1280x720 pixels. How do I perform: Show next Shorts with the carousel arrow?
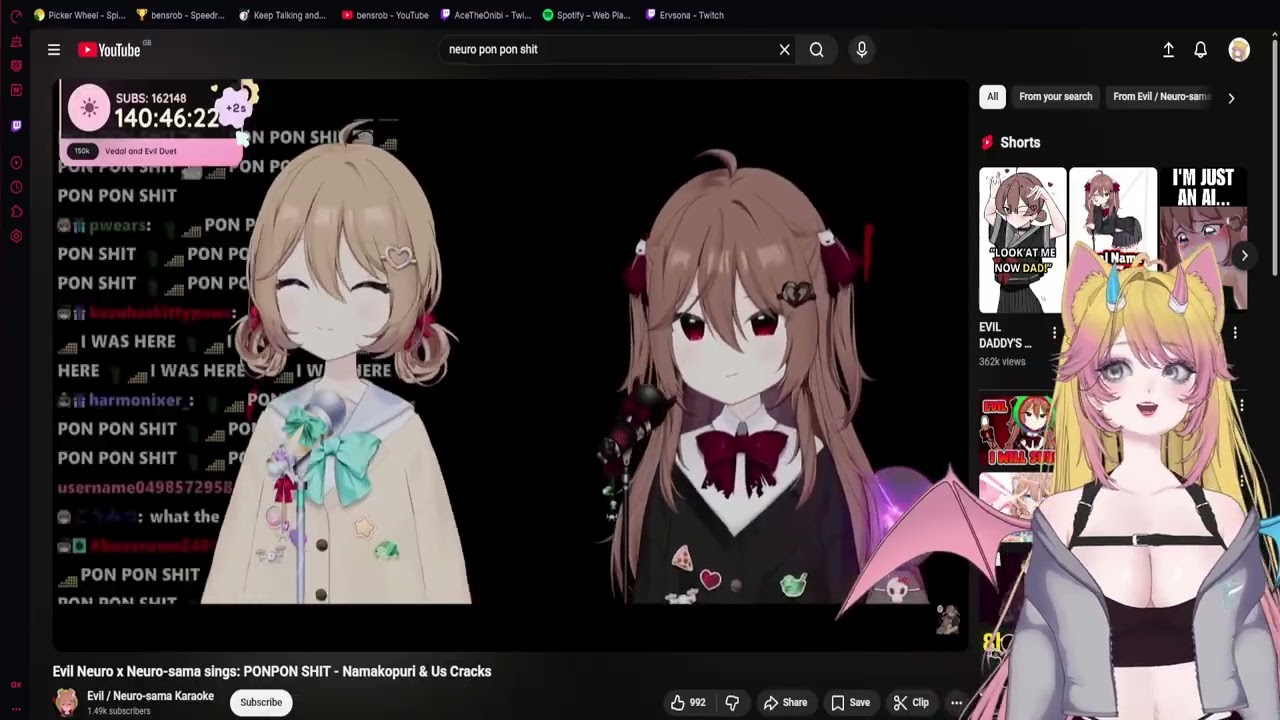point(1244,256)
